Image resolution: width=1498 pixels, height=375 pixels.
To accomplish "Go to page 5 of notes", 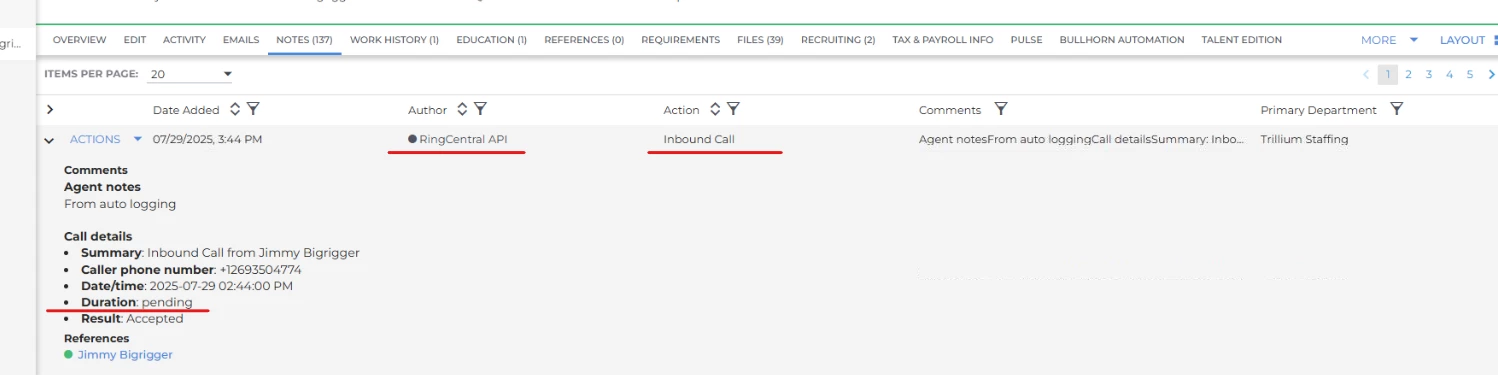I will point(1470,74).
